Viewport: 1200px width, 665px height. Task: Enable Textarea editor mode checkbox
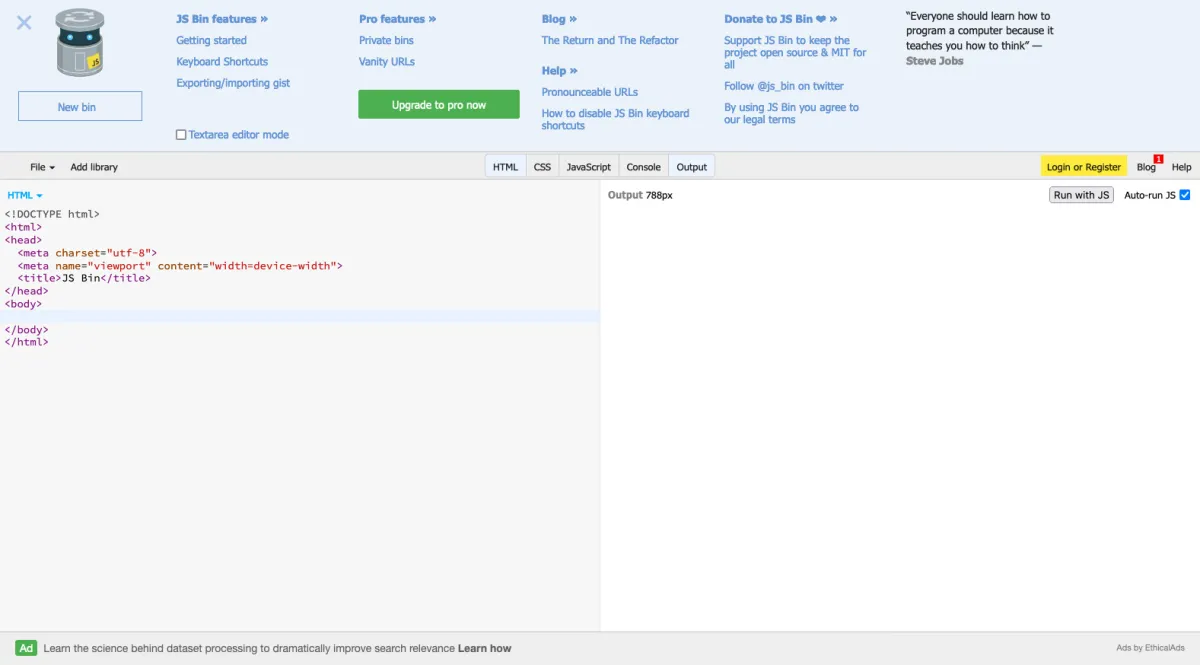point(181,135)
